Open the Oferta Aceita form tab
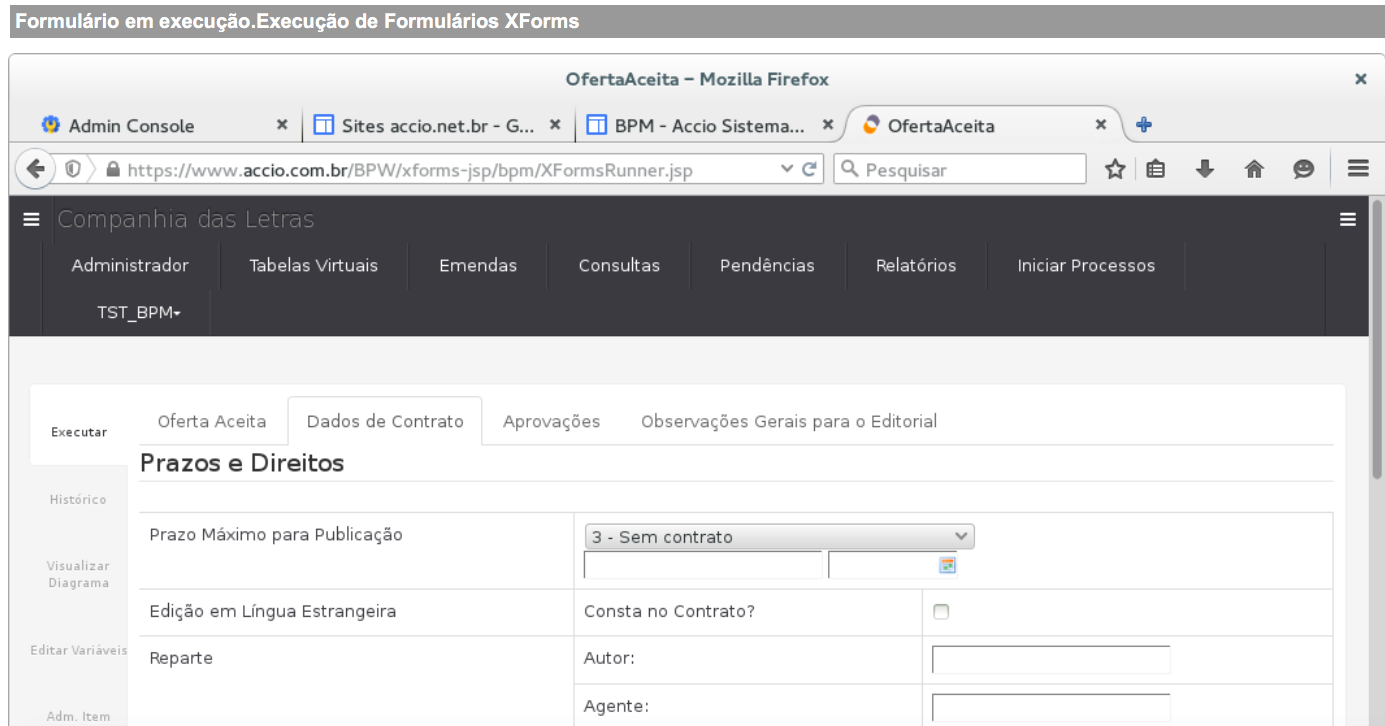This screenshot has width=1385, height=726. pos(212,421)
